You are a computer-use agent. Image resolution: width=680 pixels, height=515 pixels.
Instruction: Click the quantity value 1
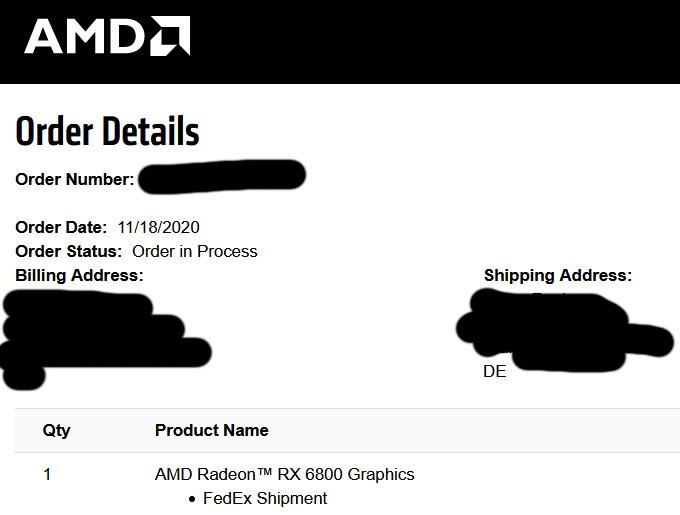(47, 475)
